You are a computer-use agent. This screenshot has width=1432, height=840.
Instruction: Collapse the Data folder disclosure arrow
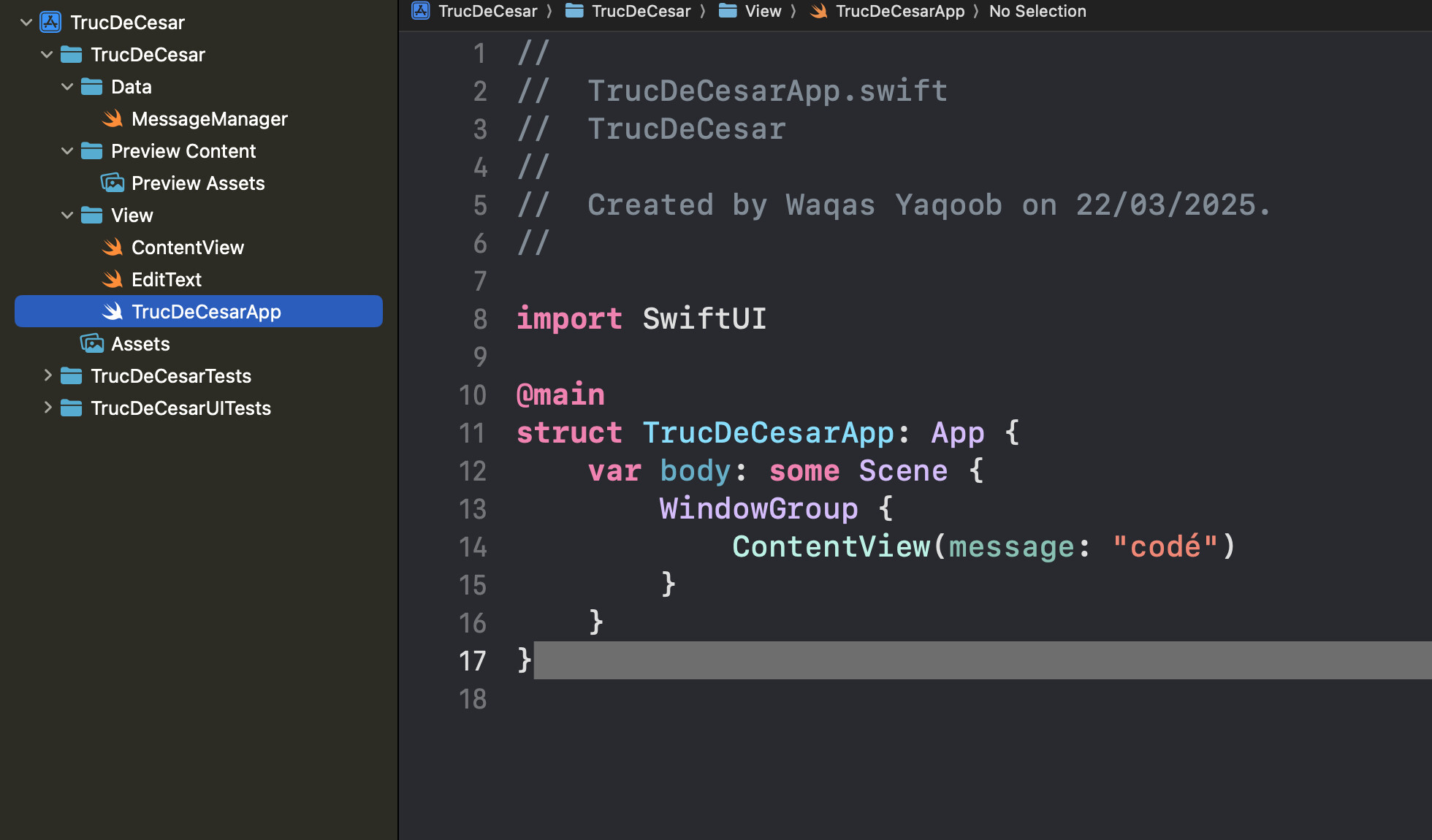[67, 86]
